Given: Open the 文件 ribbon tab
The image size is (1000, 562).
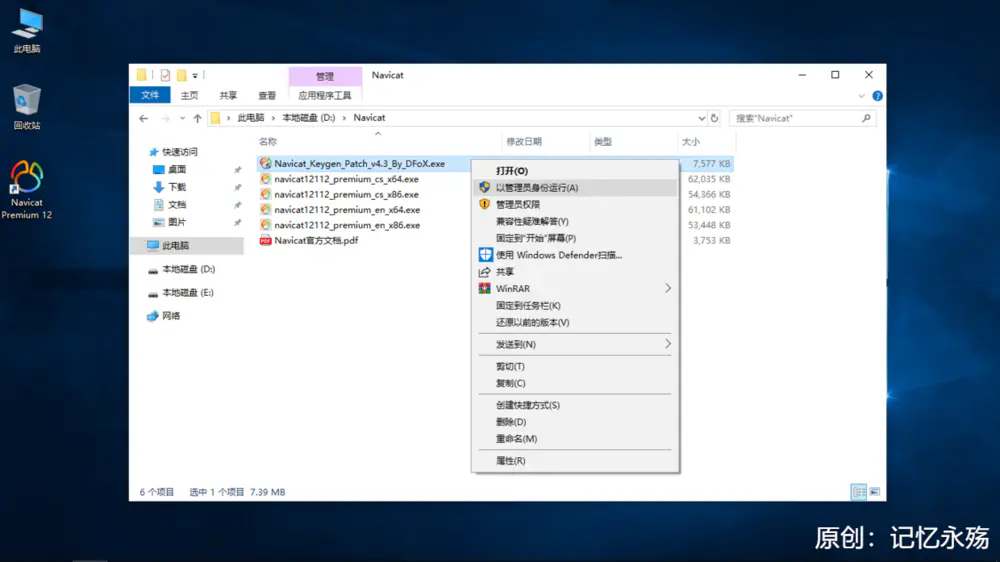Looking at the screenshot, I should click(x=150, y=95).
